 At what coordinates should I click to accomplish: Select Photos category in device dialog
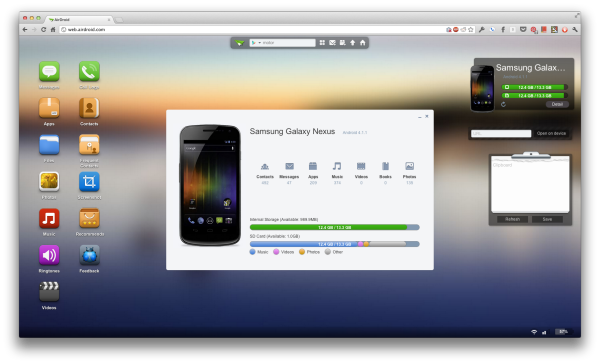point(409,173)
